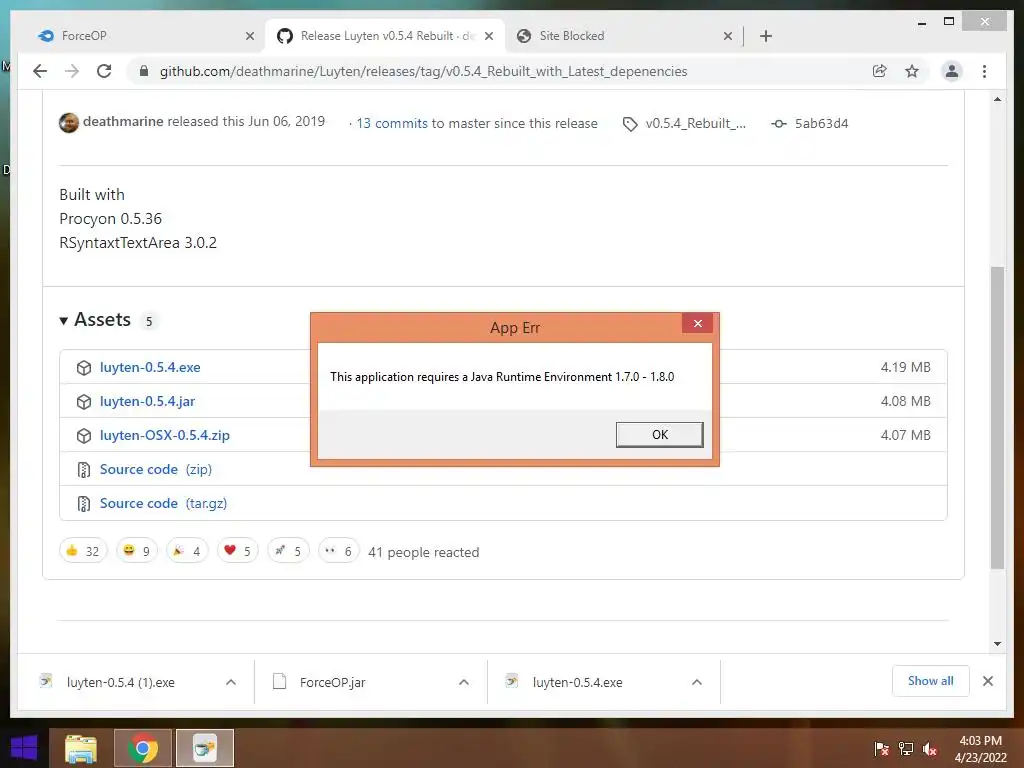Download luyten-OSX-0.5.4.zip asset
The width and height of the screenshot is (1024, 768).
click(x=165, y=435)
